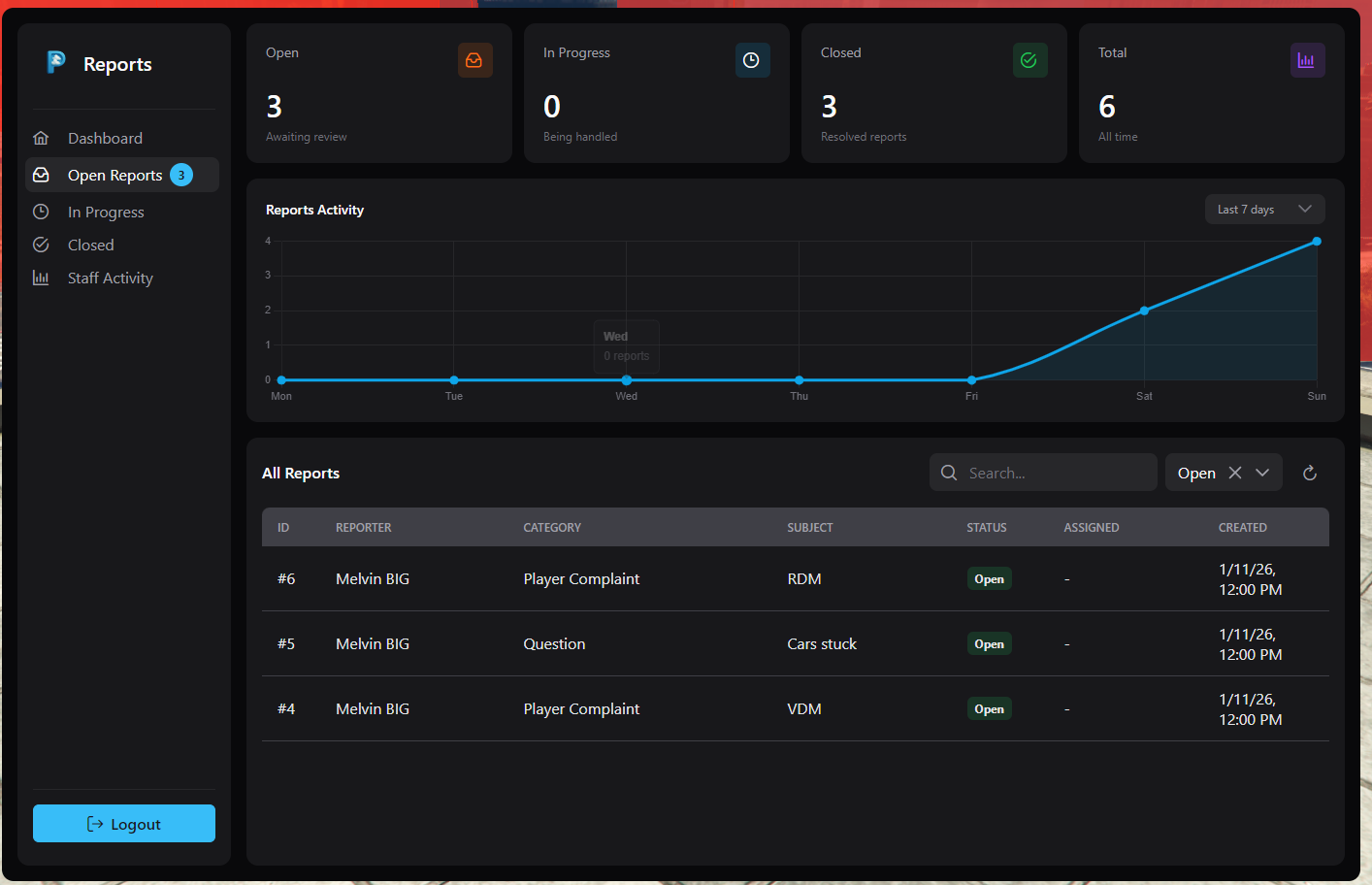Expand the status filter dropdown chevron
The image size is (1372, 885).
coord(1262,473)
